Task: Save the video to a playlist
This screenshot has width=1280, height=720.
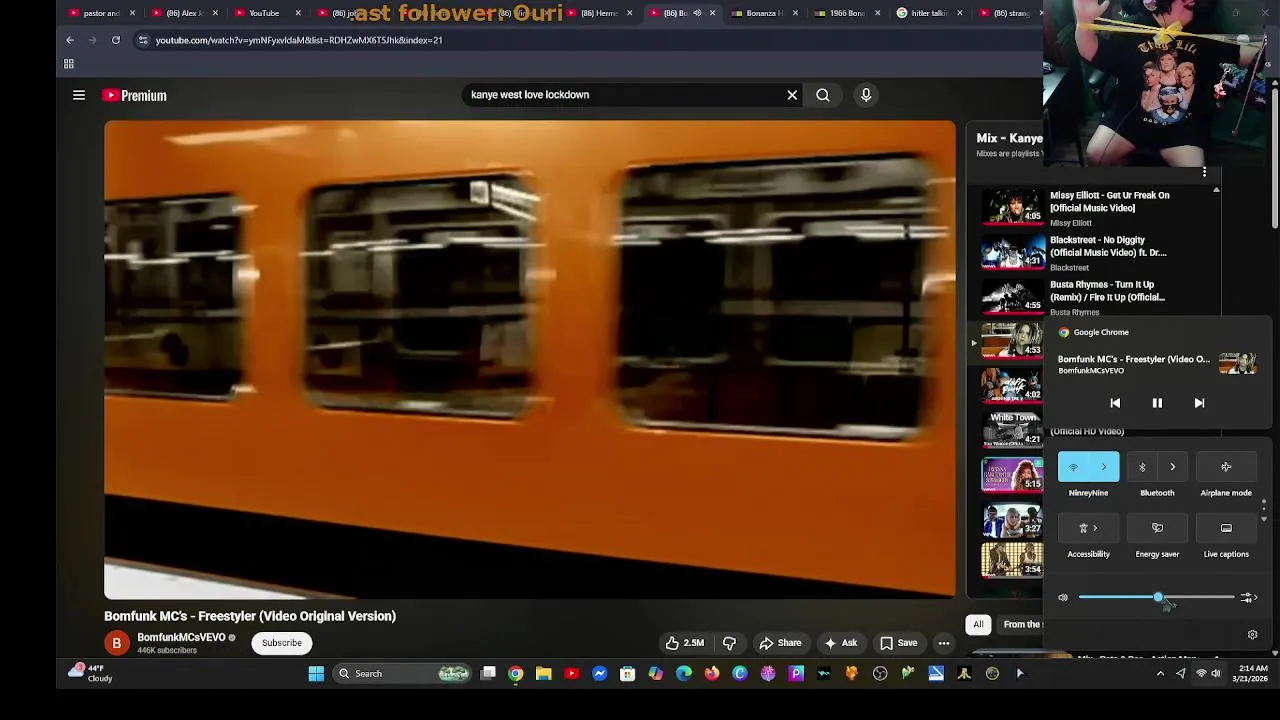Action: pos(898,643)
